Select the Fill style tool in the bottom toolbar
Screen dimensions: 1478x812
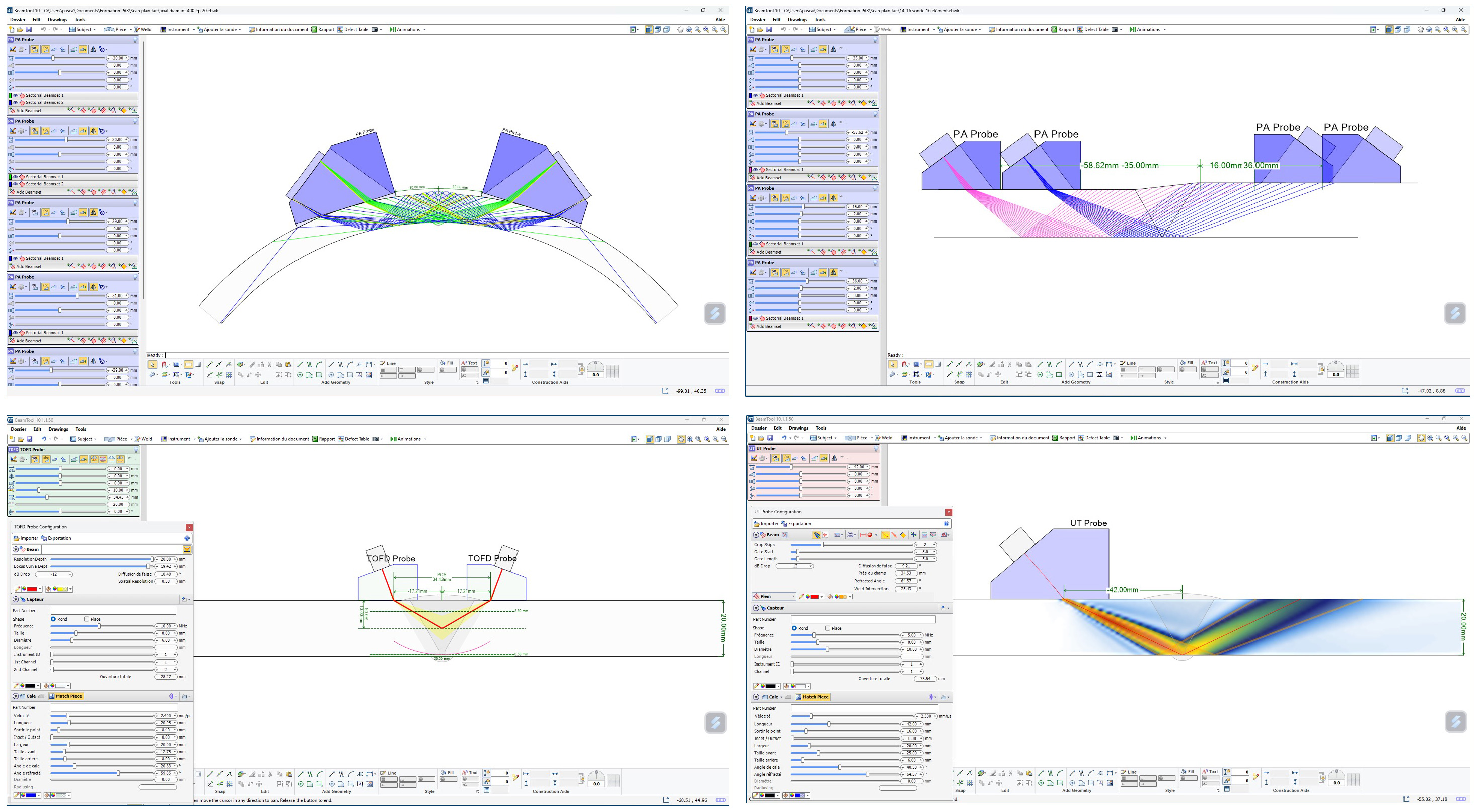click(x=447, y=362)
